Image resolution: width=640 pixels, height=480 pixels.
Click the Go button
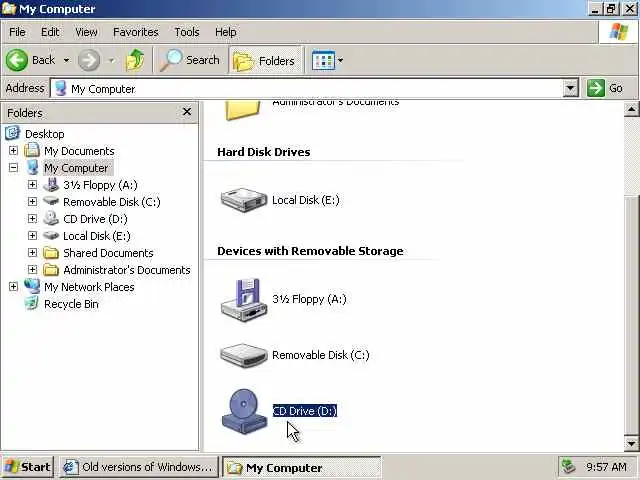click(x=605, y=88)
